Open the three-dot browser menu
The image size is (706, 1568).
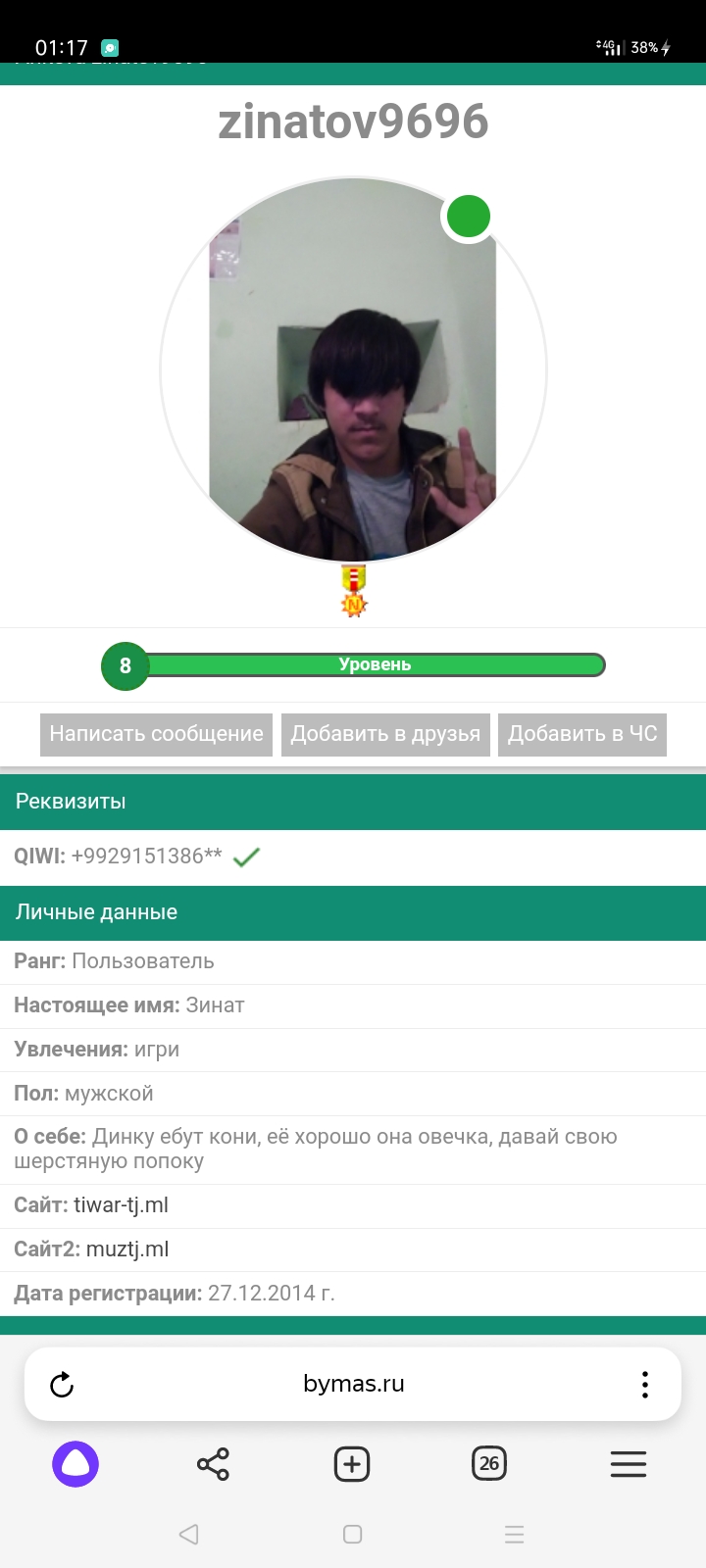click(x=644, y=1384)
